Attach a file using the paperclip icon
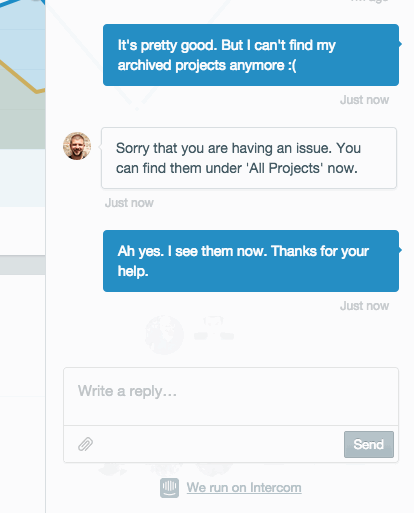This screenshot has height=513, width=414. [x=85, y=444]
